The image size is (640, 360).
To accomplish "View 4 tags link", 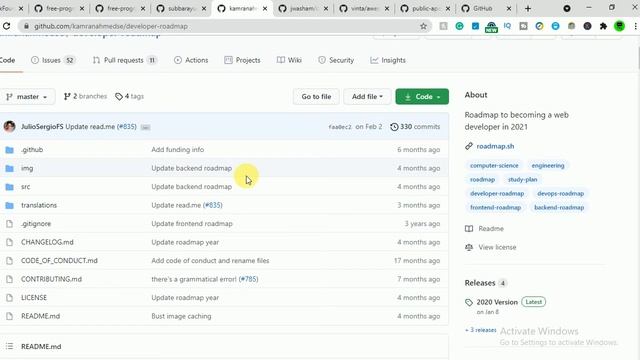I will [129, 96].
